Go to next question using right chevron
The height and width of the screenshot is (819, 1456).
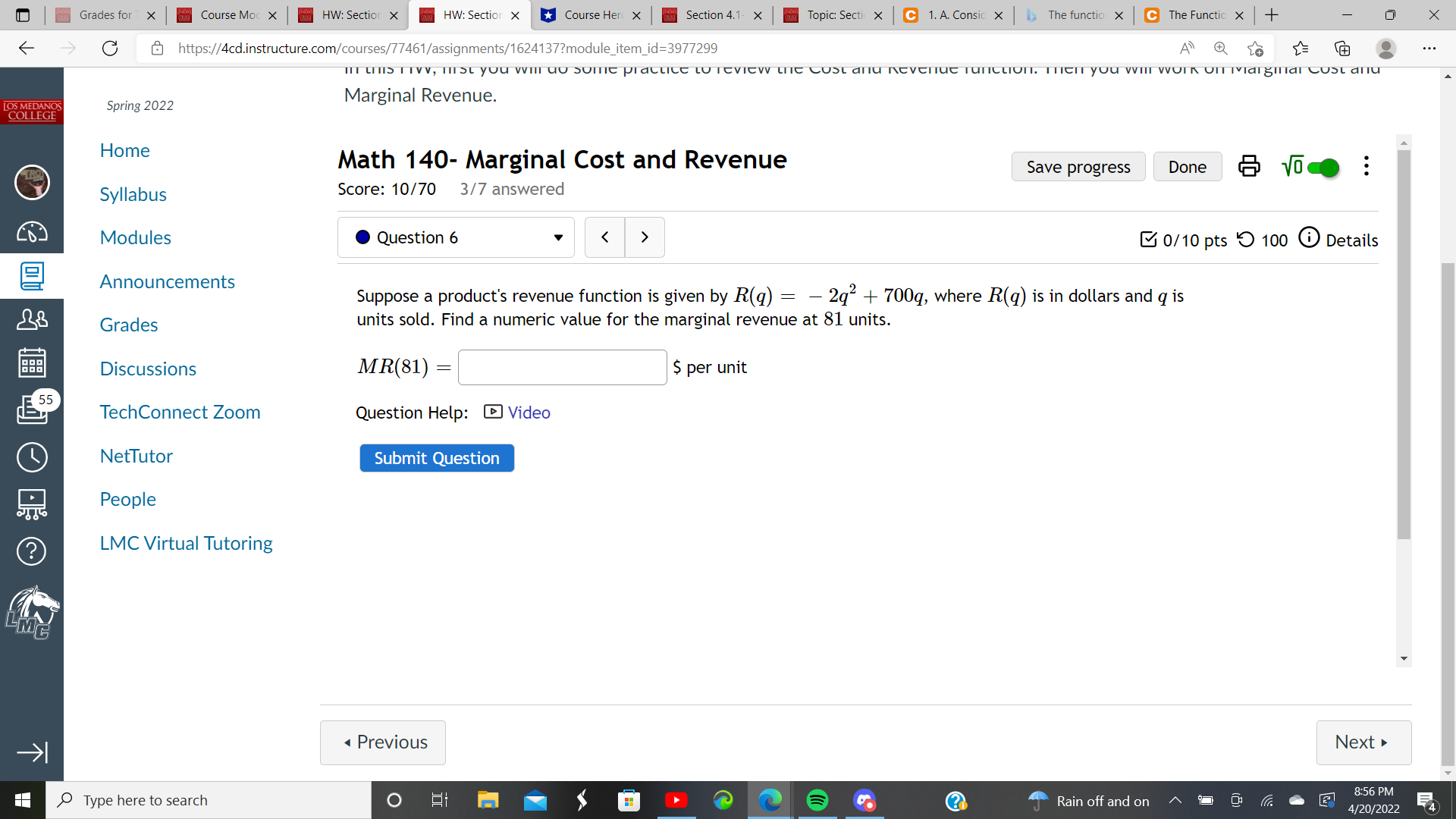coord(645,237)
